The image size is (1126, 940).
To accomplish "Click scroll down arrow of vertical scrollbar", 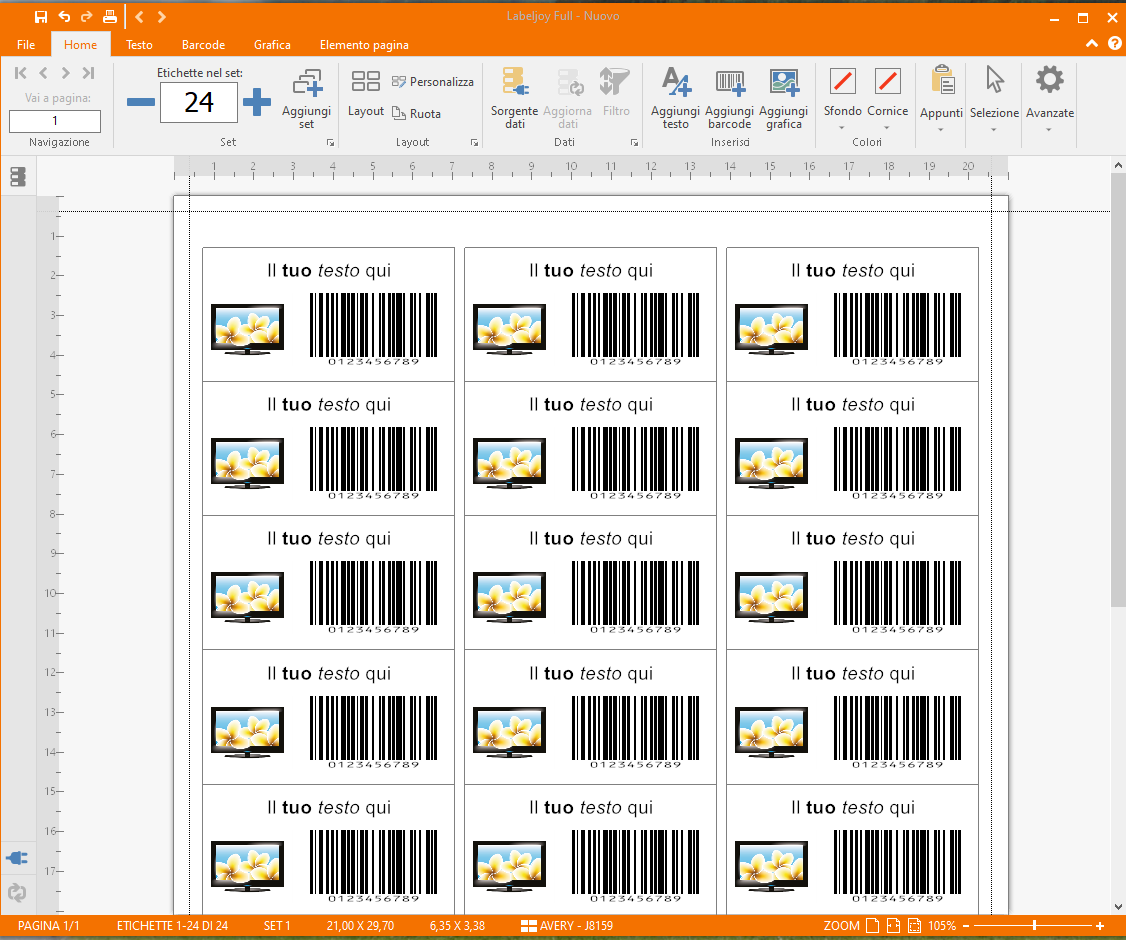I will (x=1117, y=907).
